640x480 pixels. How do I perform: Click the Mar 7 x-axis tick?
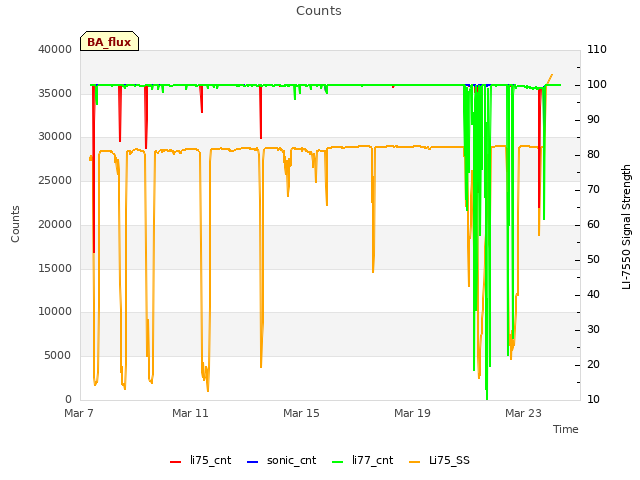(79, 413)
